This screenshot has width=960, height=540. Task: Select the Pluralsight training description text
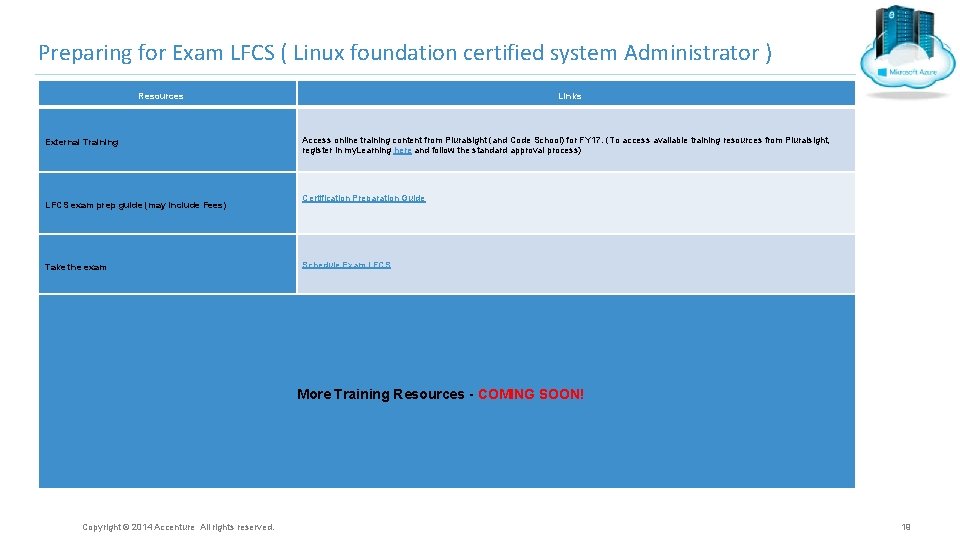click(565, 145)
